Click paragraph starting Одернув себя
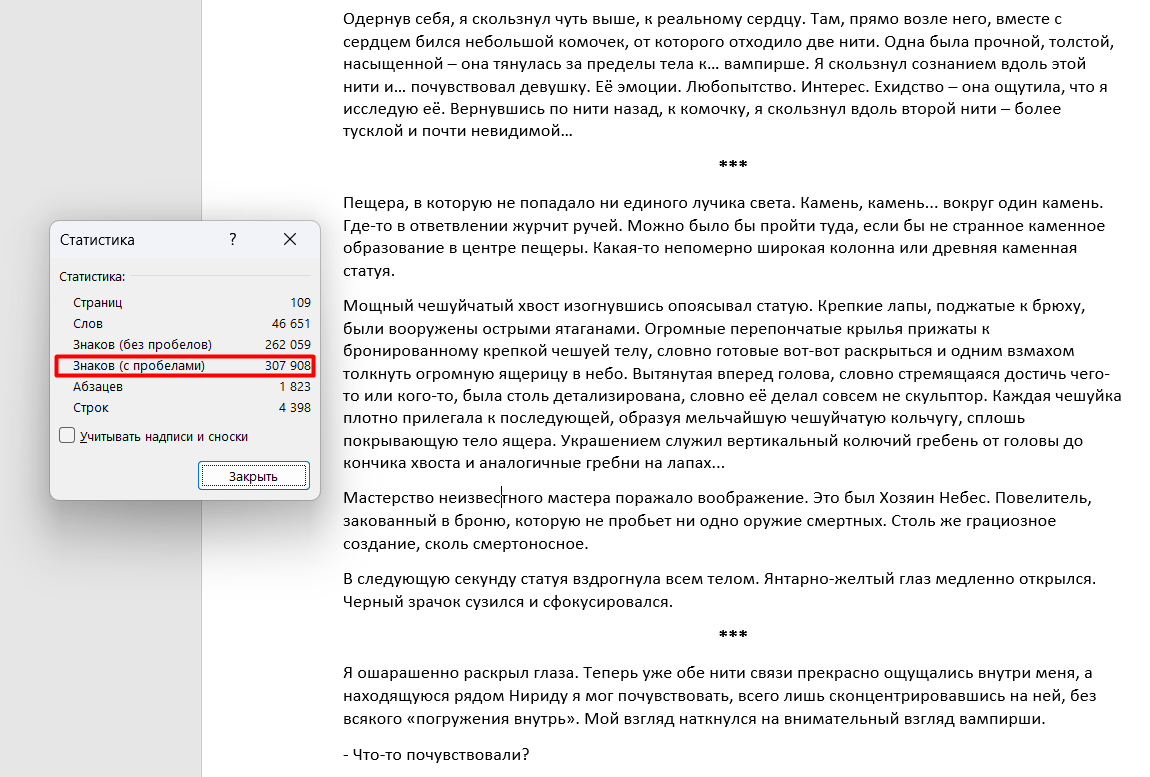Image resolution: width=1150 pixels, height=777 pixels. pyautogui.click(x=728, y=75)
